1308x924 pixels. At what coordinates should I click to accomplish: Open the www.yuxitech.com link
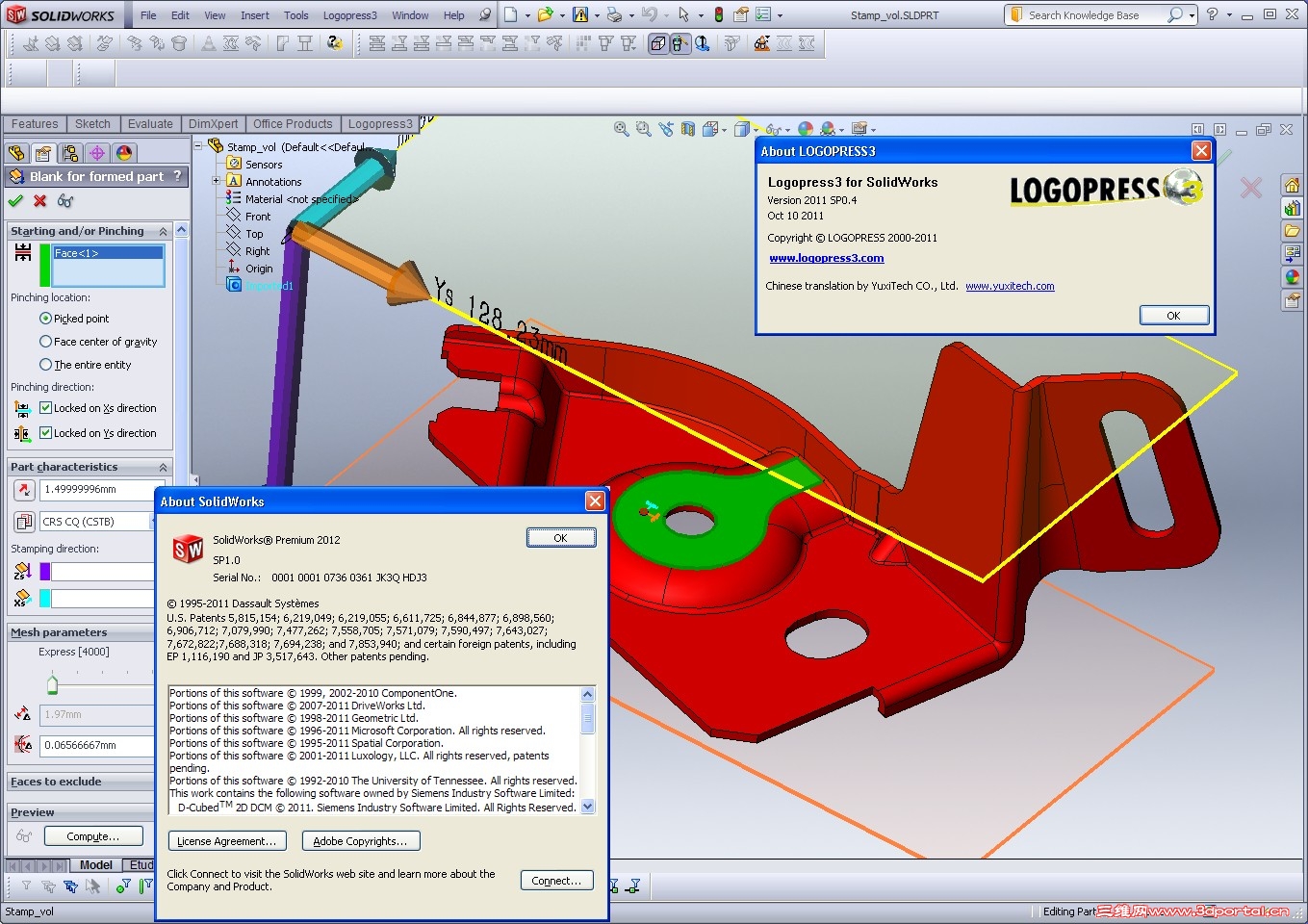tap(1010, 286)
